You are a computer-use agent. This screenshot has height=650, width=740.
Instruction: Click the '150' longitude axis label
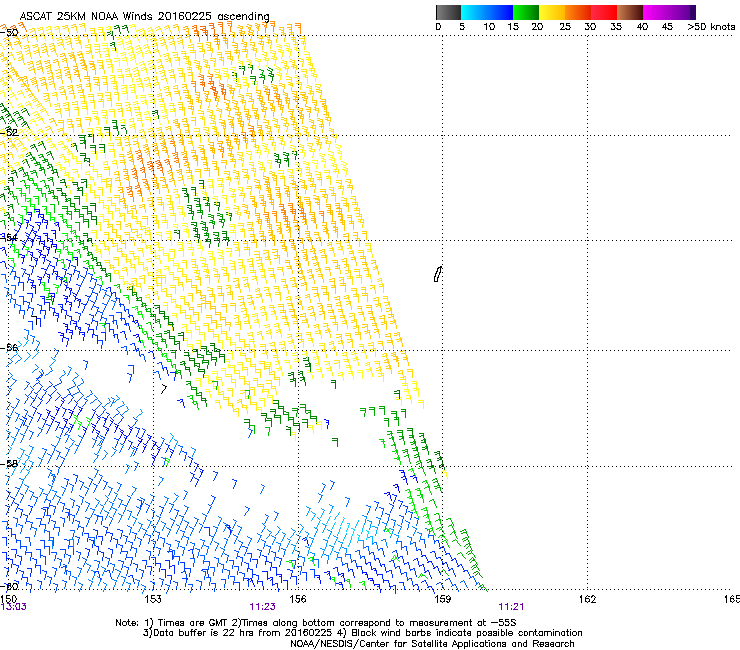click(8, 599)
